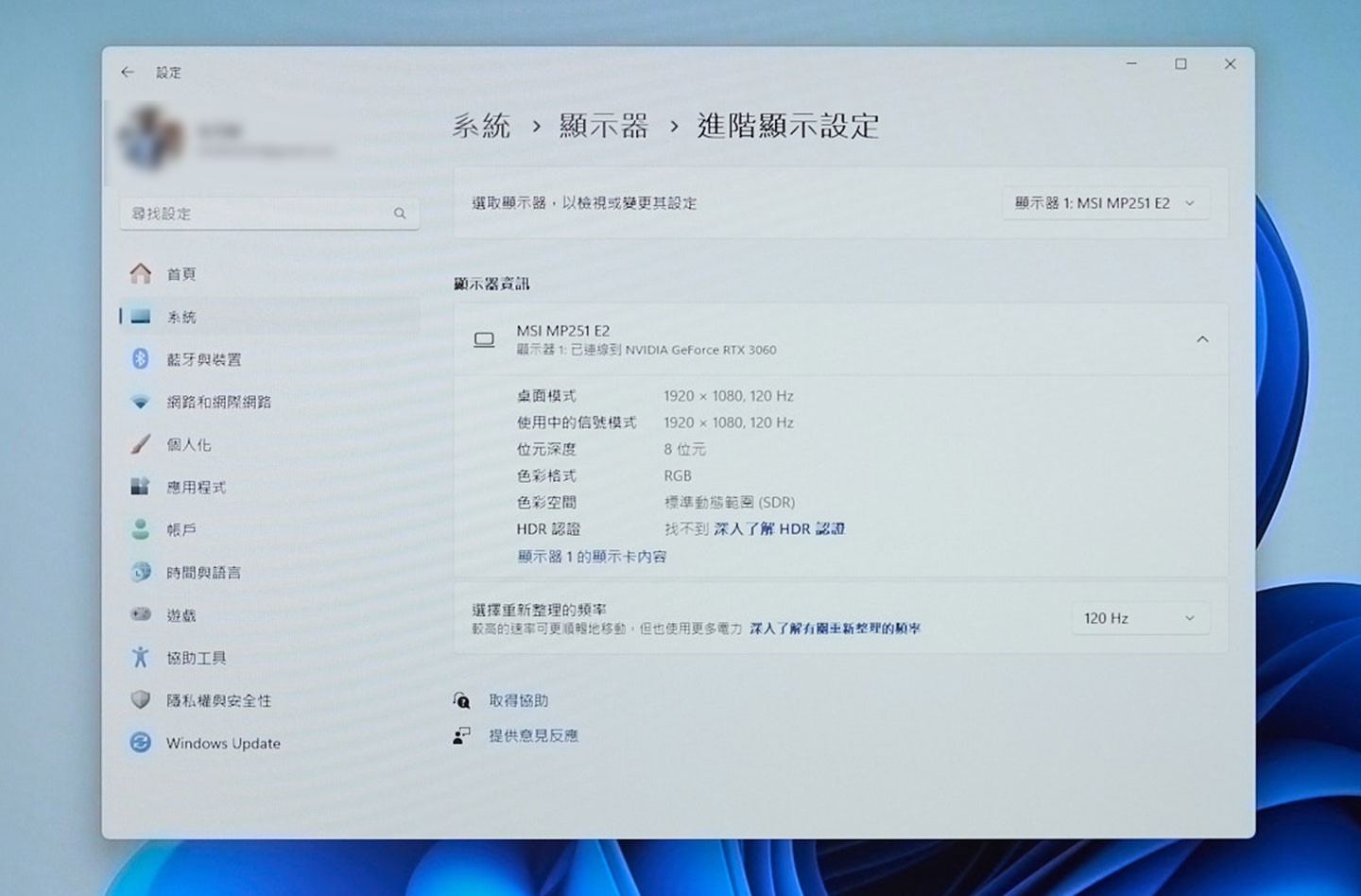Click the personalization brush icon
Screen dimensions: 1361x896
tap(141, 444)
